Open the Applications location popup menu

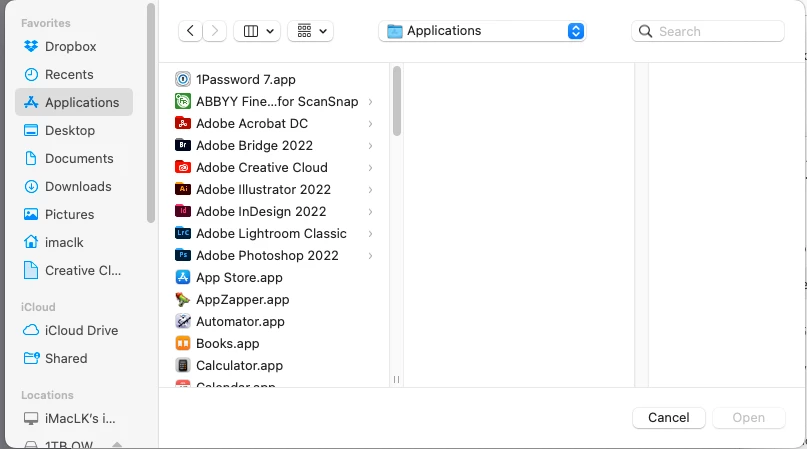tap(482, 31)
